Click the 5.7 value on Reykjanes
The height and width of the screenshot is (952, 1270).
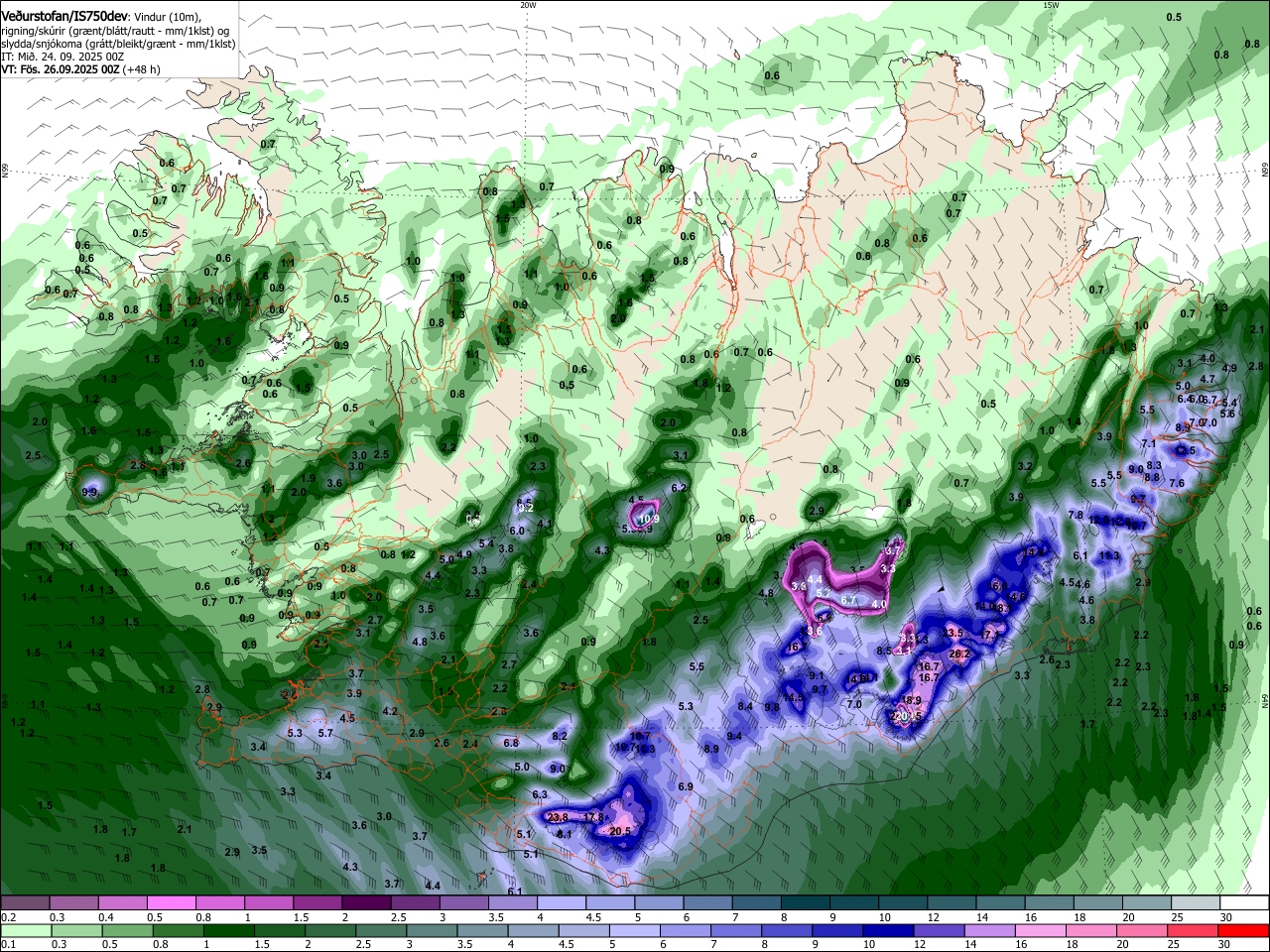click(325, 733)
